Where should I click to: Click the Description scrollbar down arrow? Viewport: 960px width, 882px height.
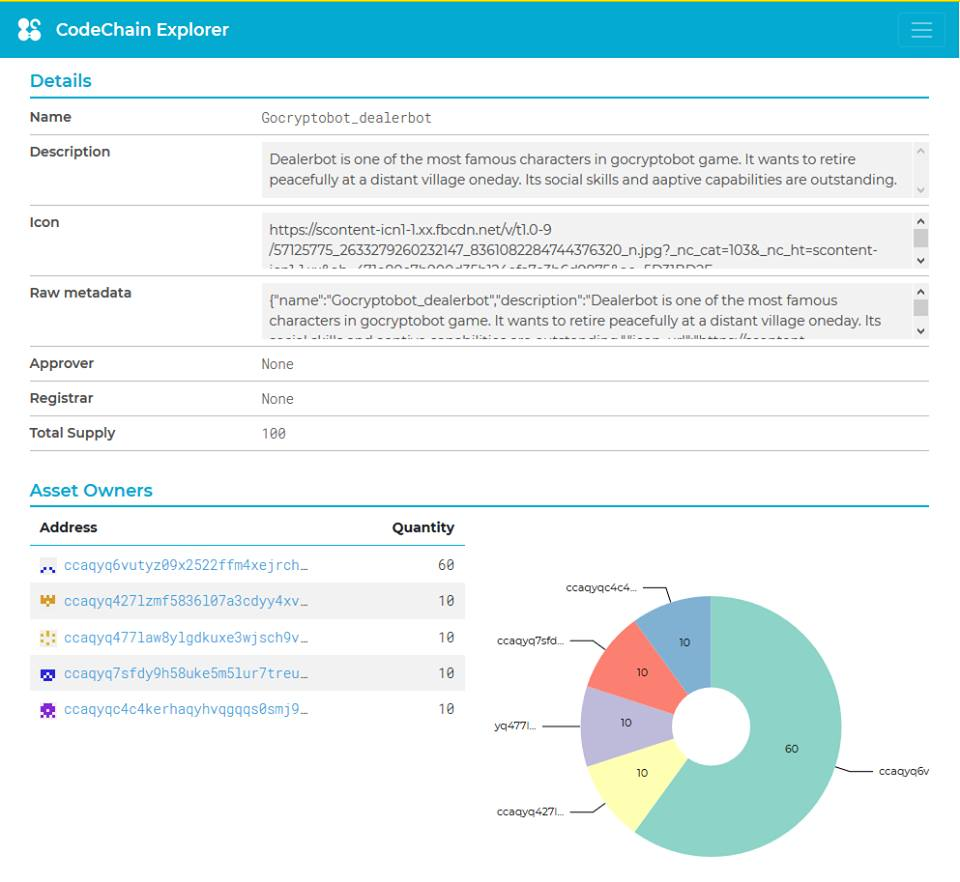pyautogui.click(x=920, y=190)
